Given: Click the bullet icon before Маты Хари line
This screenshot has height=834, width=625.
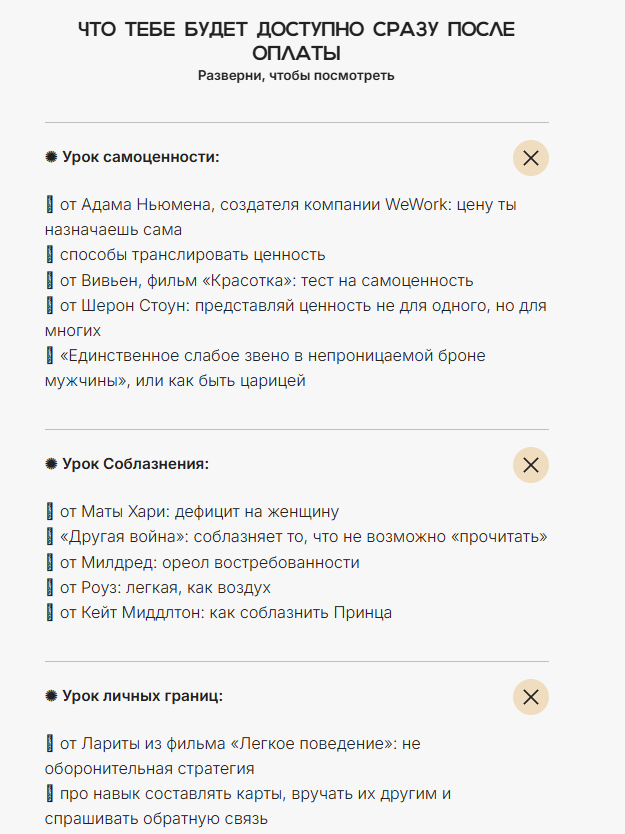Looking at the screenshot, I should [50, 512].
